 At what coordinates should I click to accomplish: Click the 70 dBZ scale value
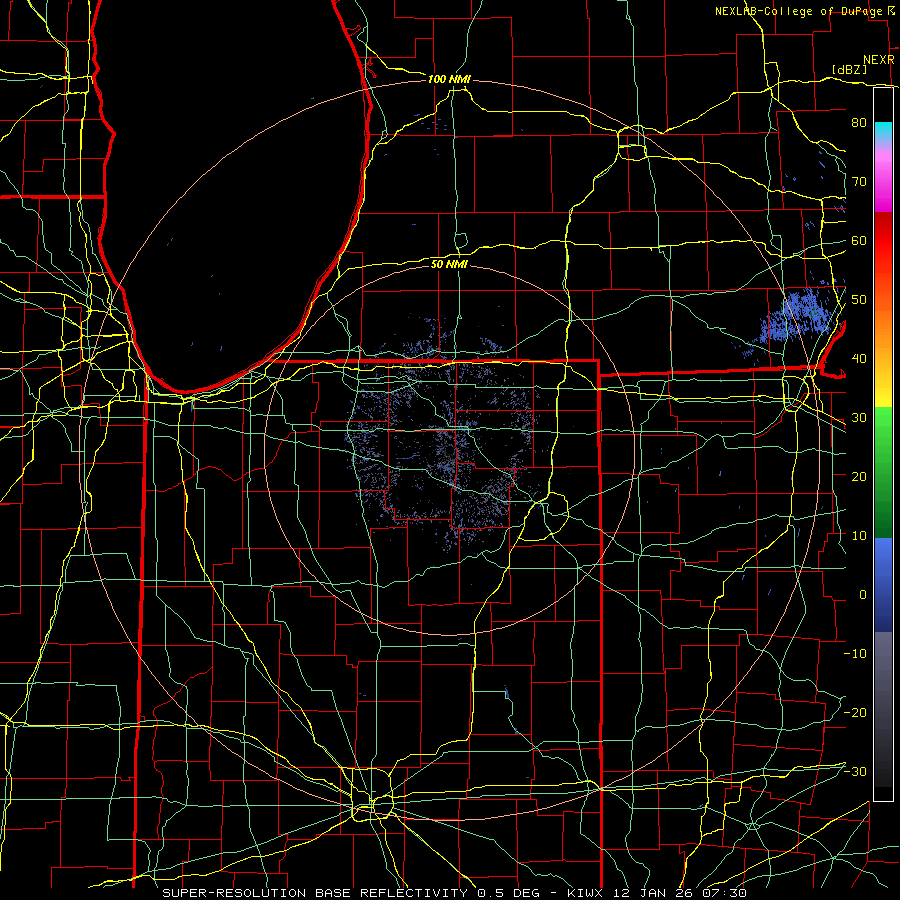859,181
